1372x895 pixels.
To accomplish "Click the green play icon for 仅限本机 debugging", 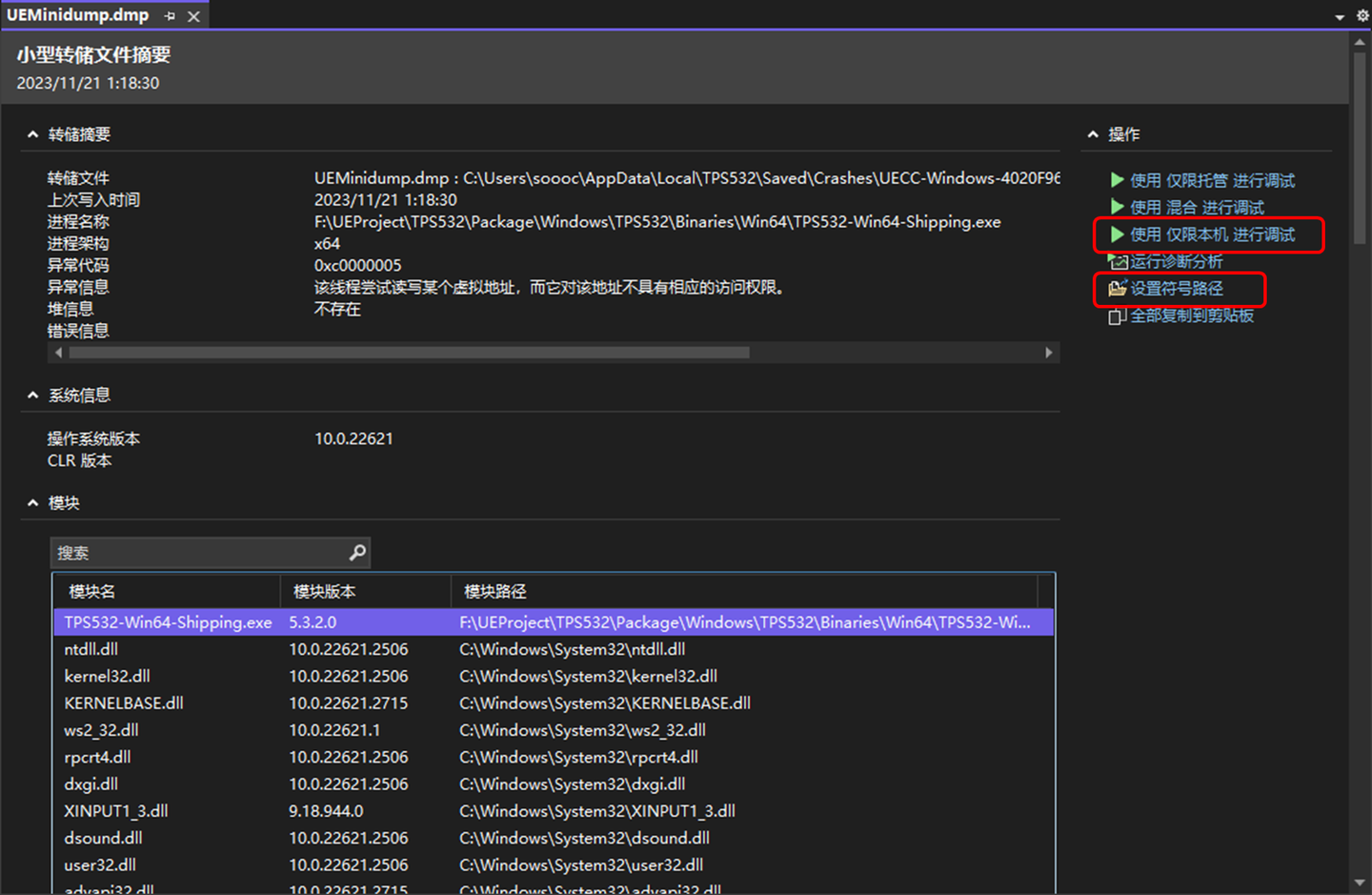I will [1118, 234].
